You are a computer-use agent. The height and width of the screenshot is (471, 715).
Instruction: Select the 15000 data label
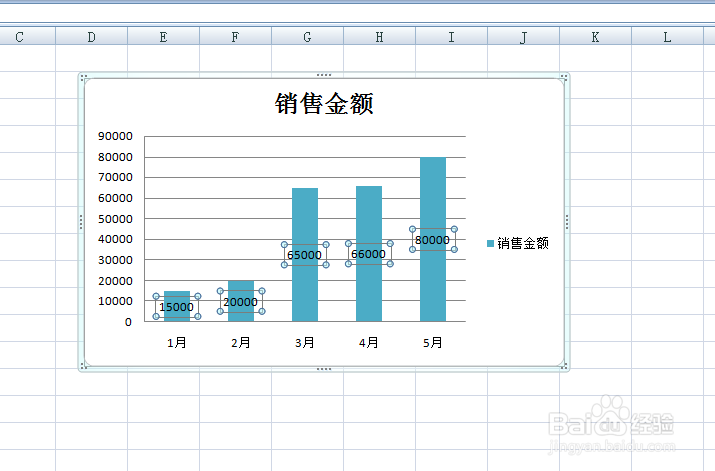click(x=176, y=307)
